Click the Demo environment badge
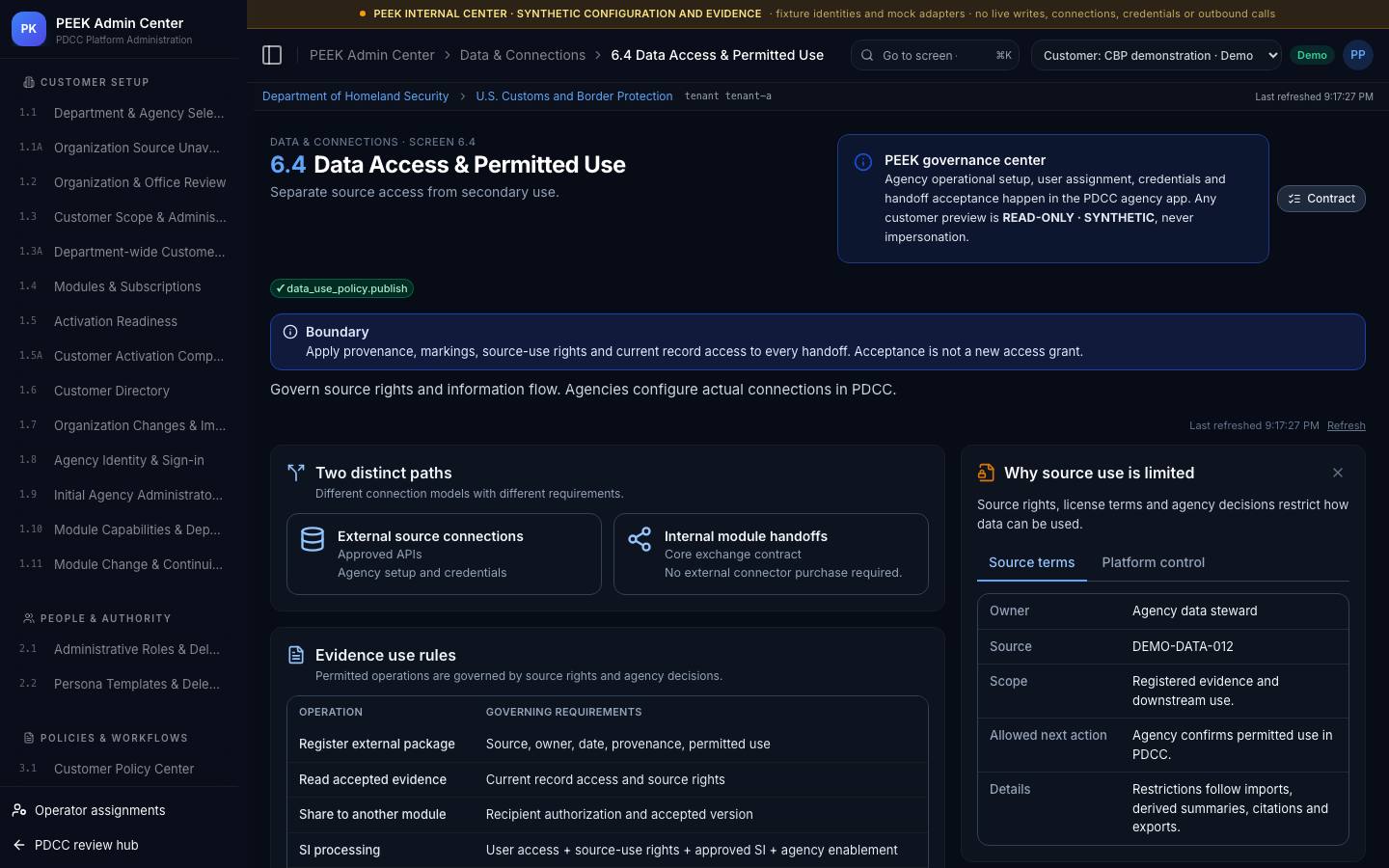Viewport: 1389px width, 868px height. coord(1311,55)
